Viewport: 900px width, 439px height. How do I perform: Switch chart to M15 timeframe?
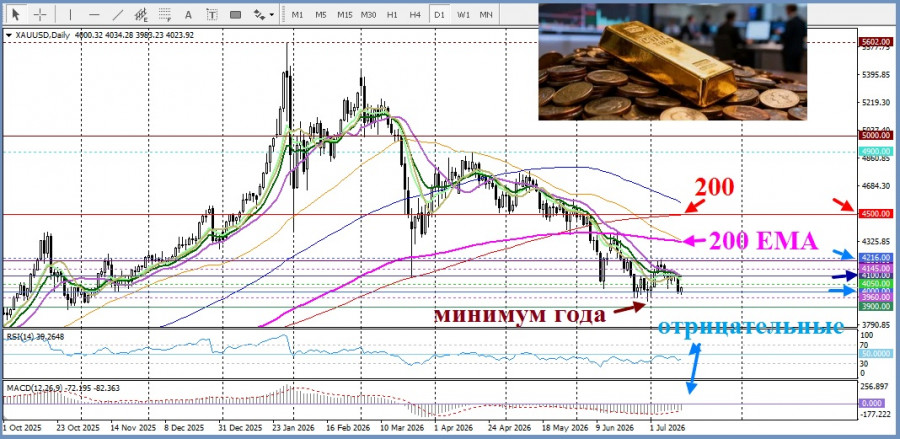click(345, 15)
